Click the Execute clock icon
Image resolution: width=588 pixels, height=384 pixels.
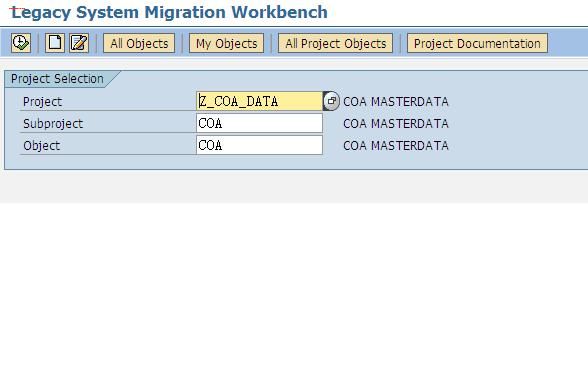[x=21, y=43]
